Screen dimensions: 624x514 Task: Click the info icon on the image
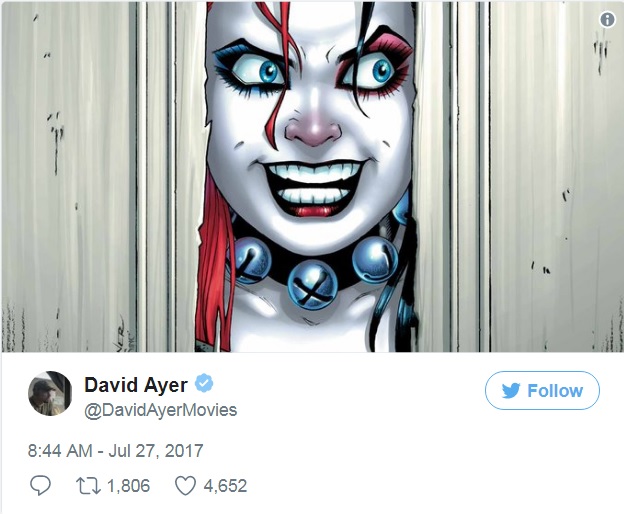pos(607,19)
